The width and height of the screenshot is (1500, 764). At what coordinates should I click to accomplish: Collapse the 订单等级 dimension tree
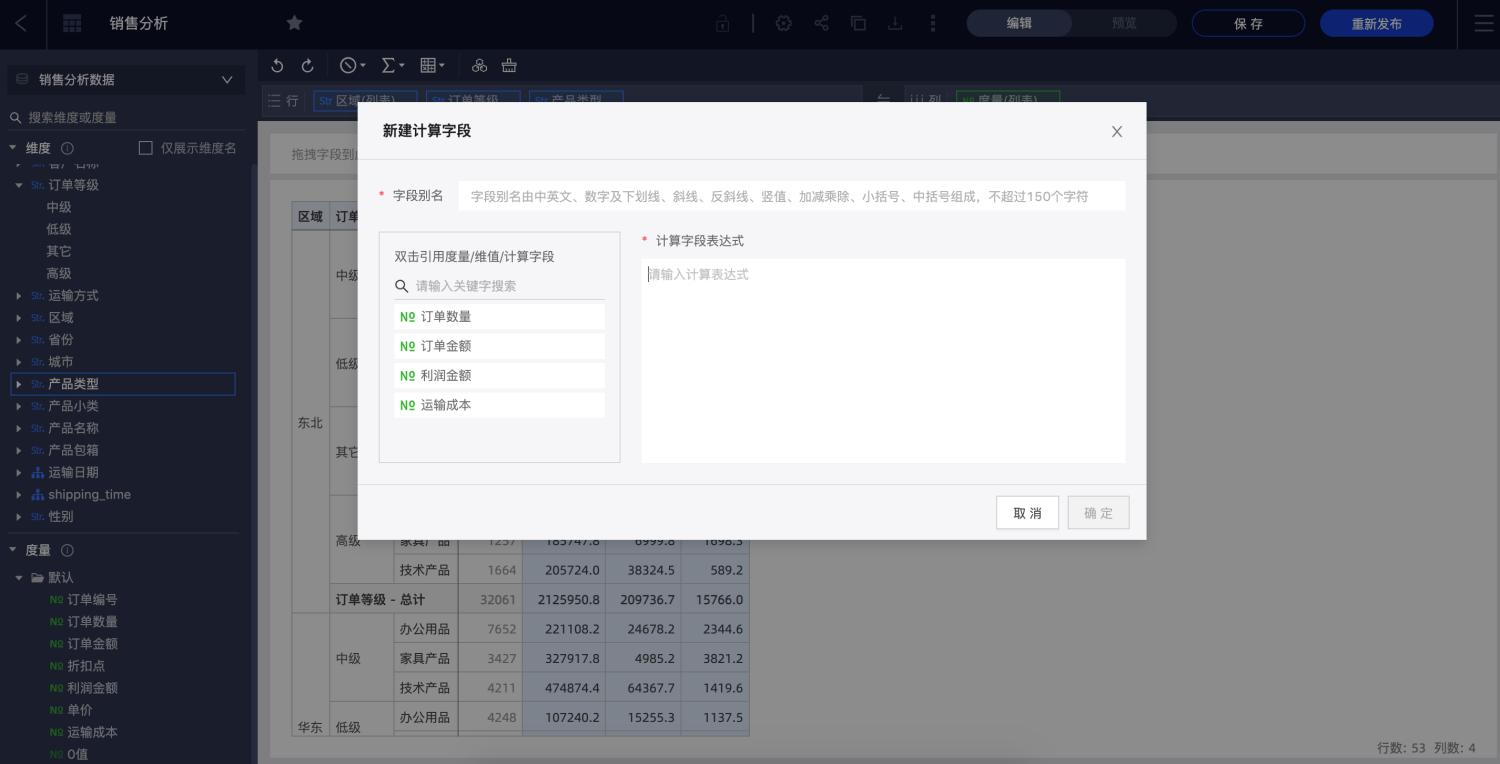click(18, 185)
